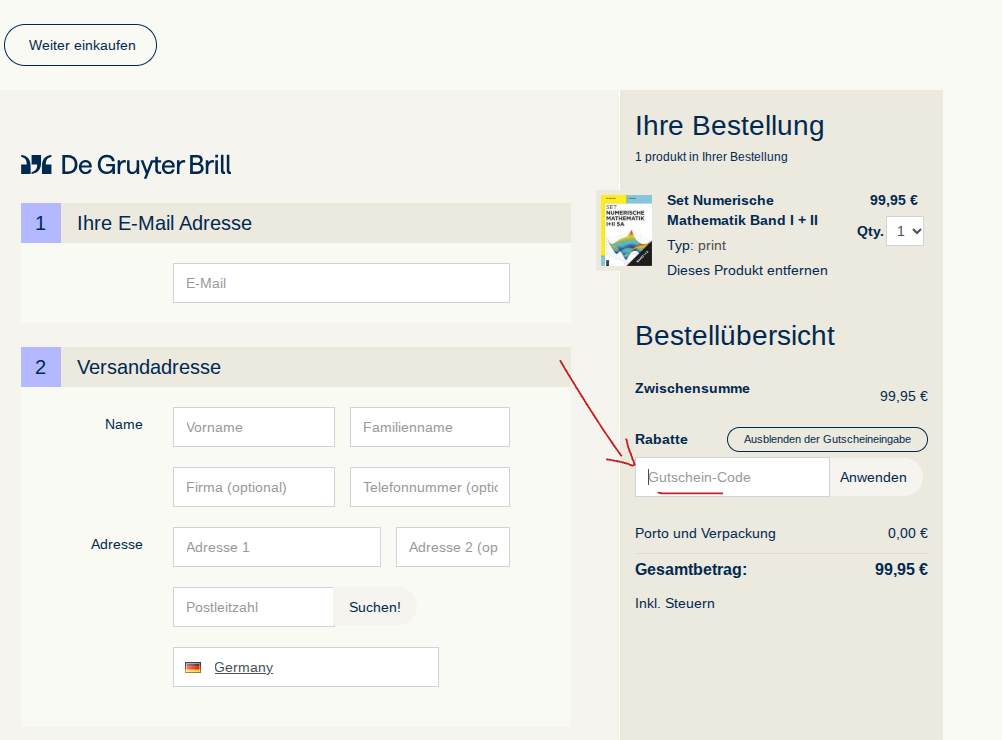Click the Adresse 1 field
Viewport: 1002px width, 740px height.
(x=277, y=547)
